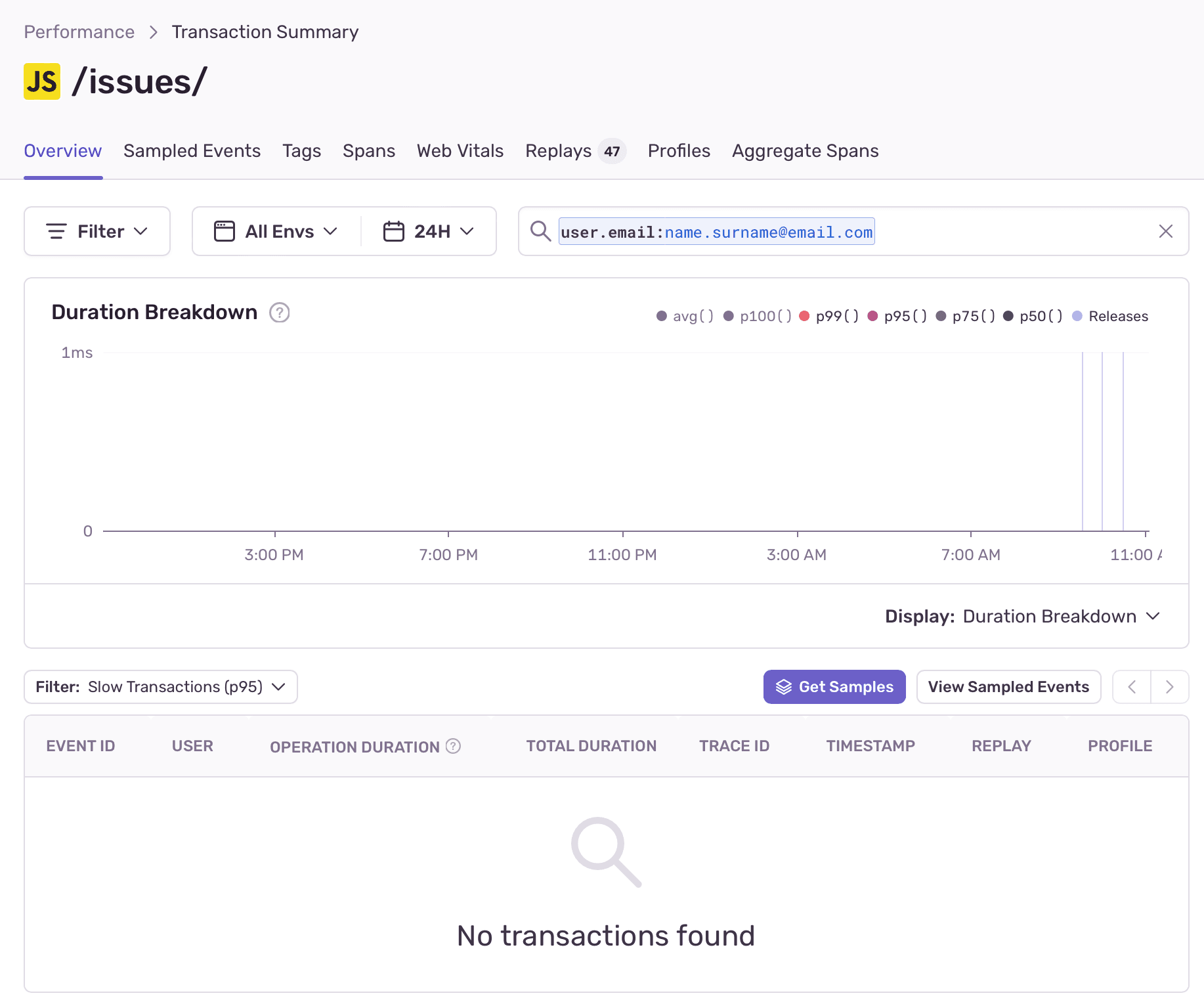Open the Duration Breakdown help tooltip icon
This screenshot has width=1204, height=1006.
[x=279, y=313]
